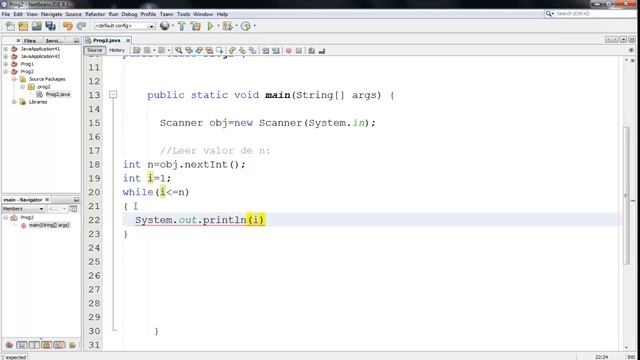
Task: Click Find Previous Occurrence editor icon
Action: pyautogui.click(x=189, y=51)
